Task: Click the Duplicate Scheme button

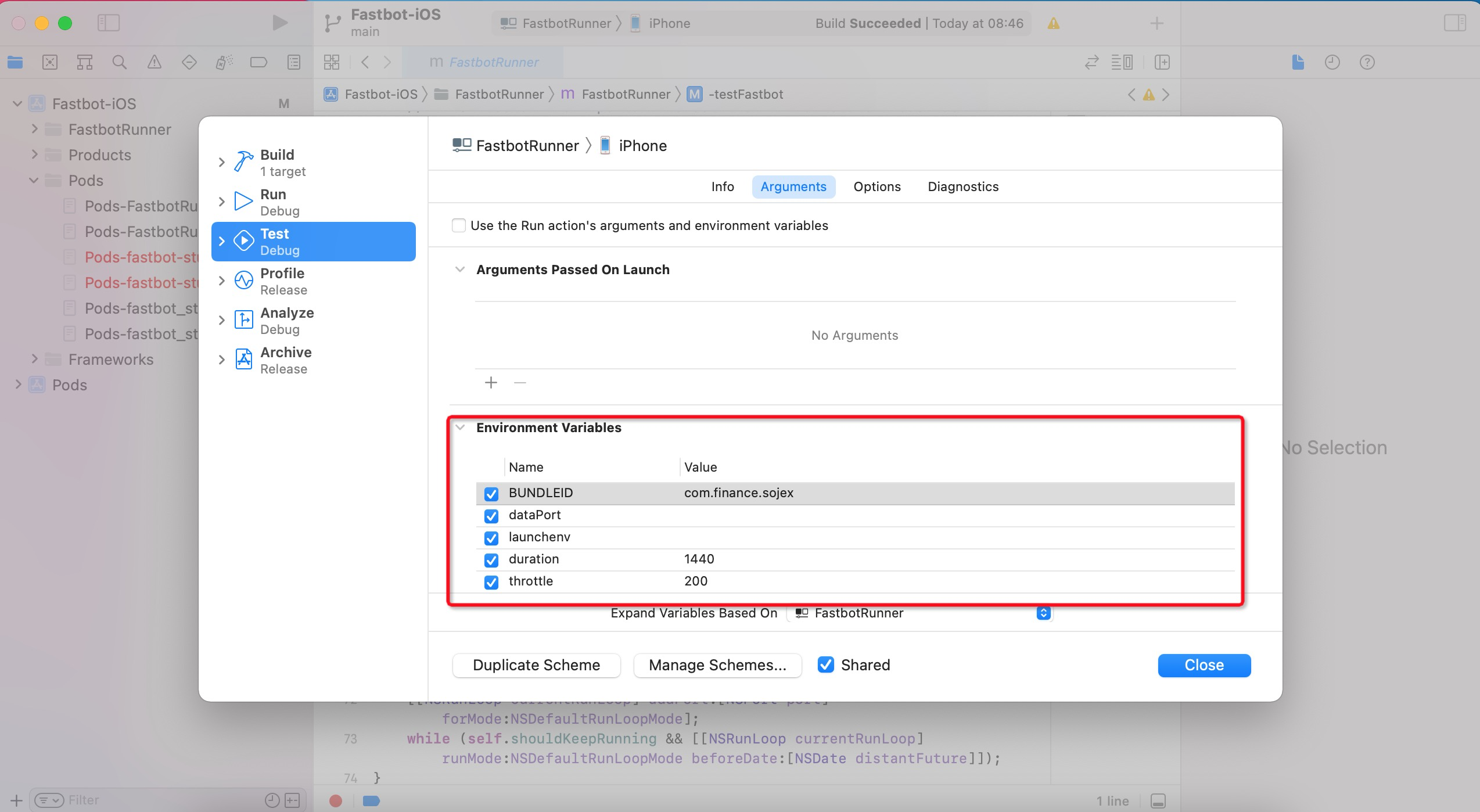Action: pyautogui.click(x=536, y=665)
